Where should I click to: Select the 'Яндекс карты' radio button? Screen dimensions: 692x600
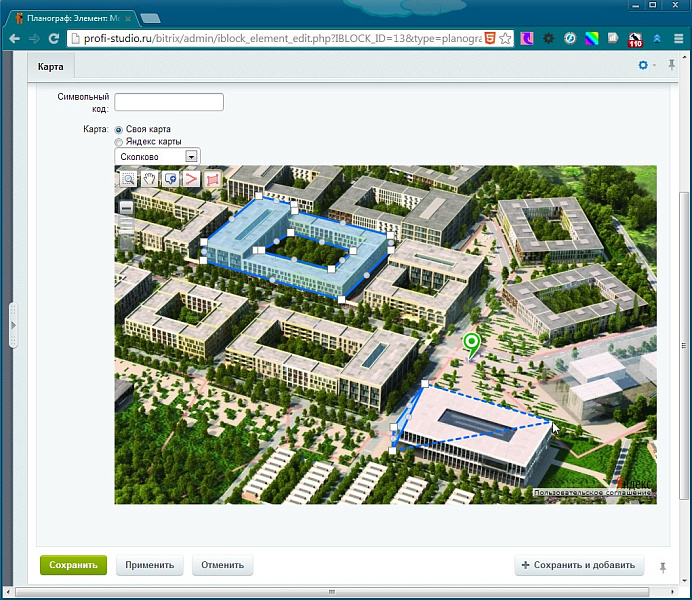(119, 142)
